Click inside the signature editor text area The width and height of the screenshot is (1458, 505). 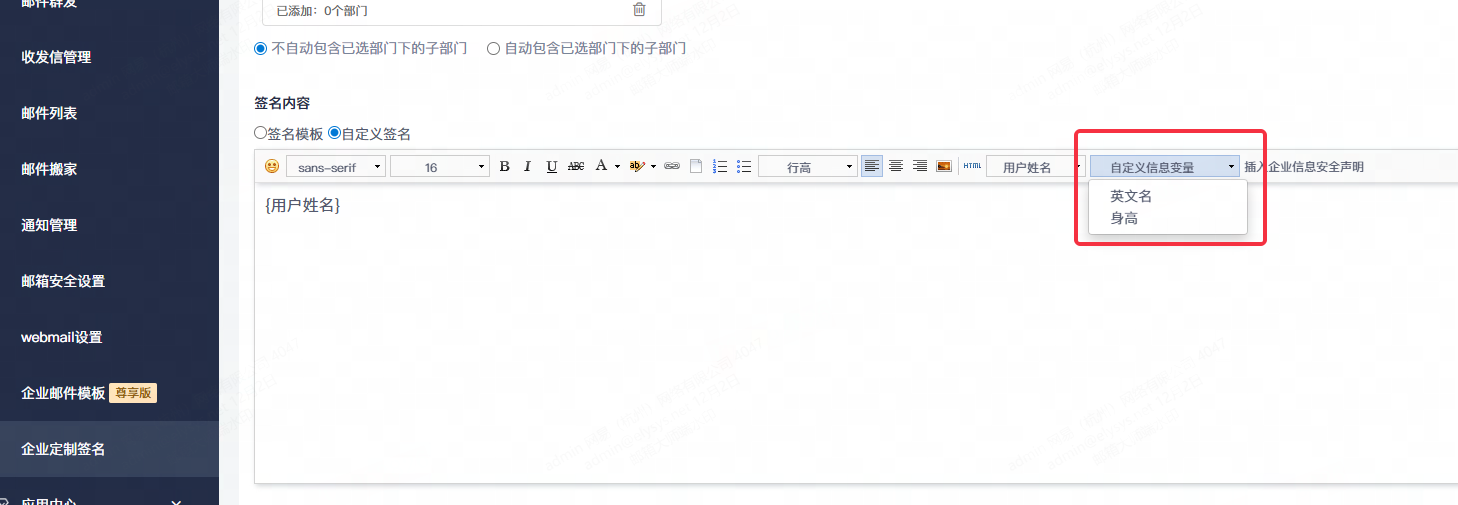pos(856,333)
